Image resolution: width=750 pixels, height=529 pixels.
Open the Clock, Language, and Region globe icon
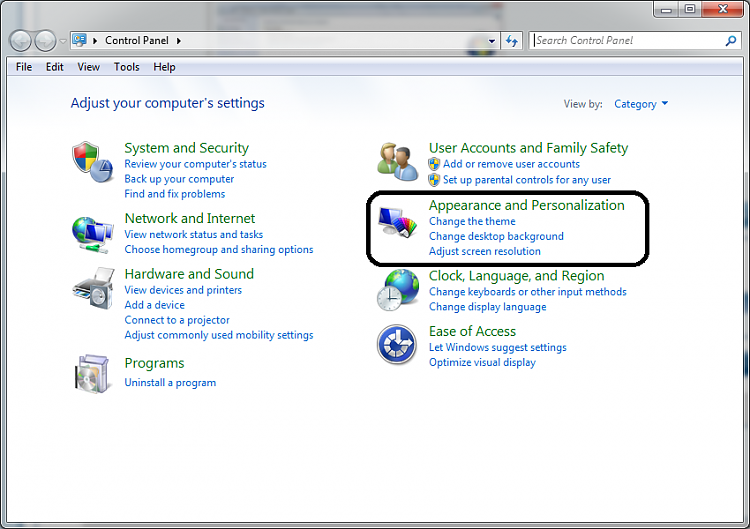(398, 290)
